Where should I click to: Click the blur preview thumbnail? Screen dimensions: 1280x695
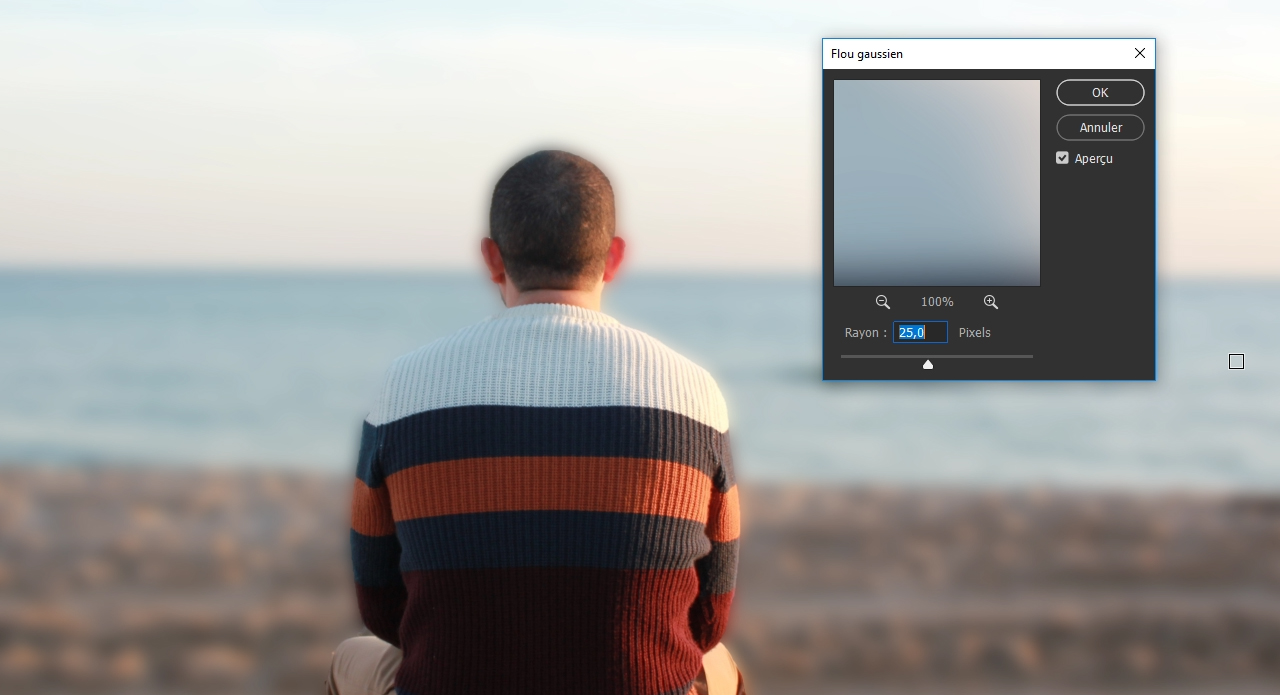tap(937, 183)
